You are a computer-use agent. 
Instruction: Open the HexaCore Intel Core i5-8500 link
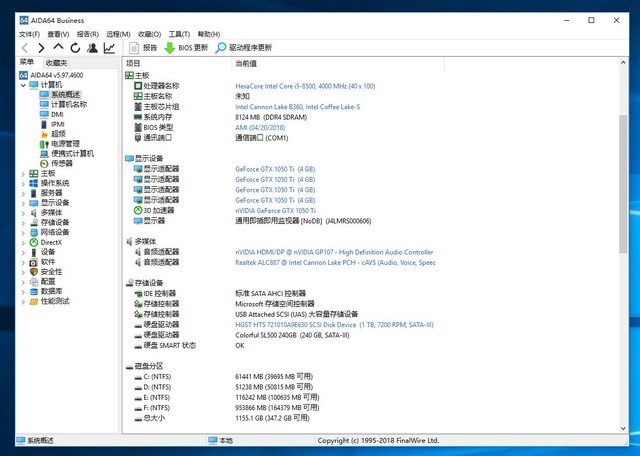305,86
